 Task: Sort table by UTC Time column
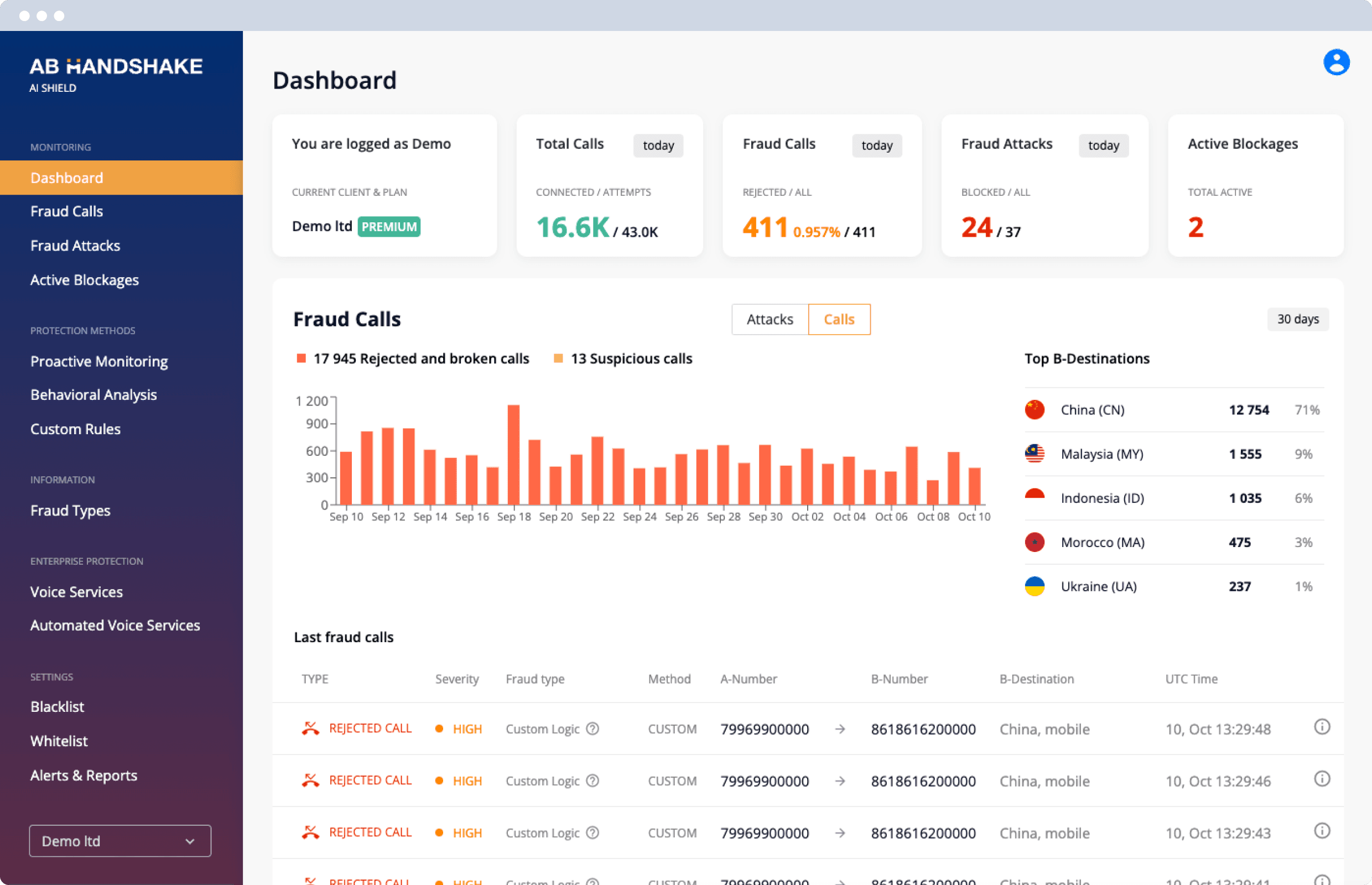[1191, 679]
